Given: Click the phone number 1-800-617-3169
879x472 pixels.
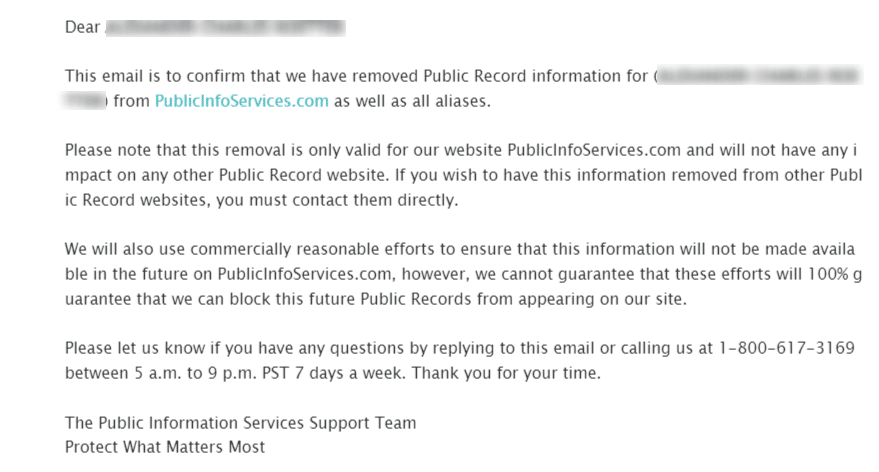Looking at the screenshot, I should point(787,348).
